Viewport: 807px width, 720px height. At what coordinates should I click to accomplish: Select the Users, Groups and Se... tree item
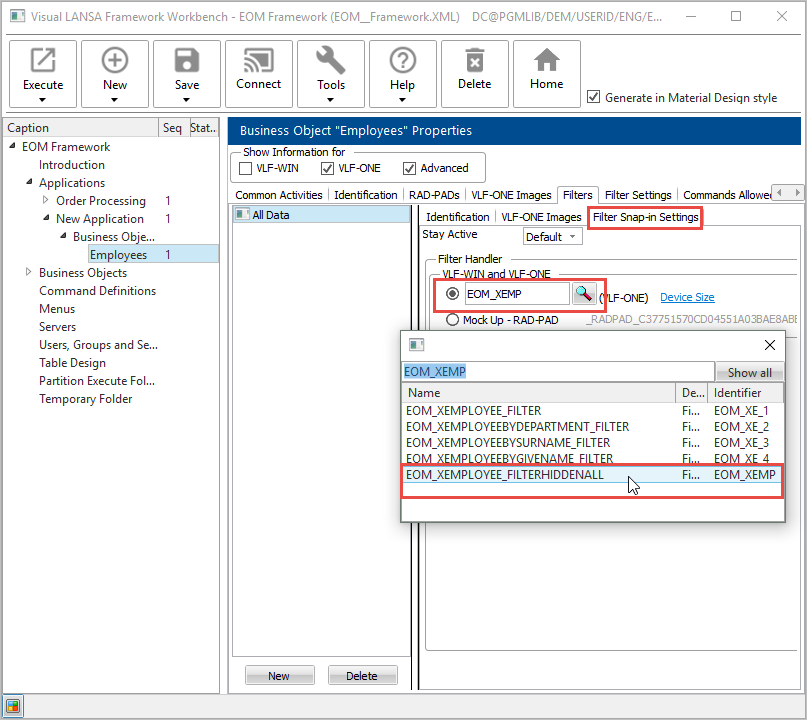pyautogui.click(x=98, y=345)
